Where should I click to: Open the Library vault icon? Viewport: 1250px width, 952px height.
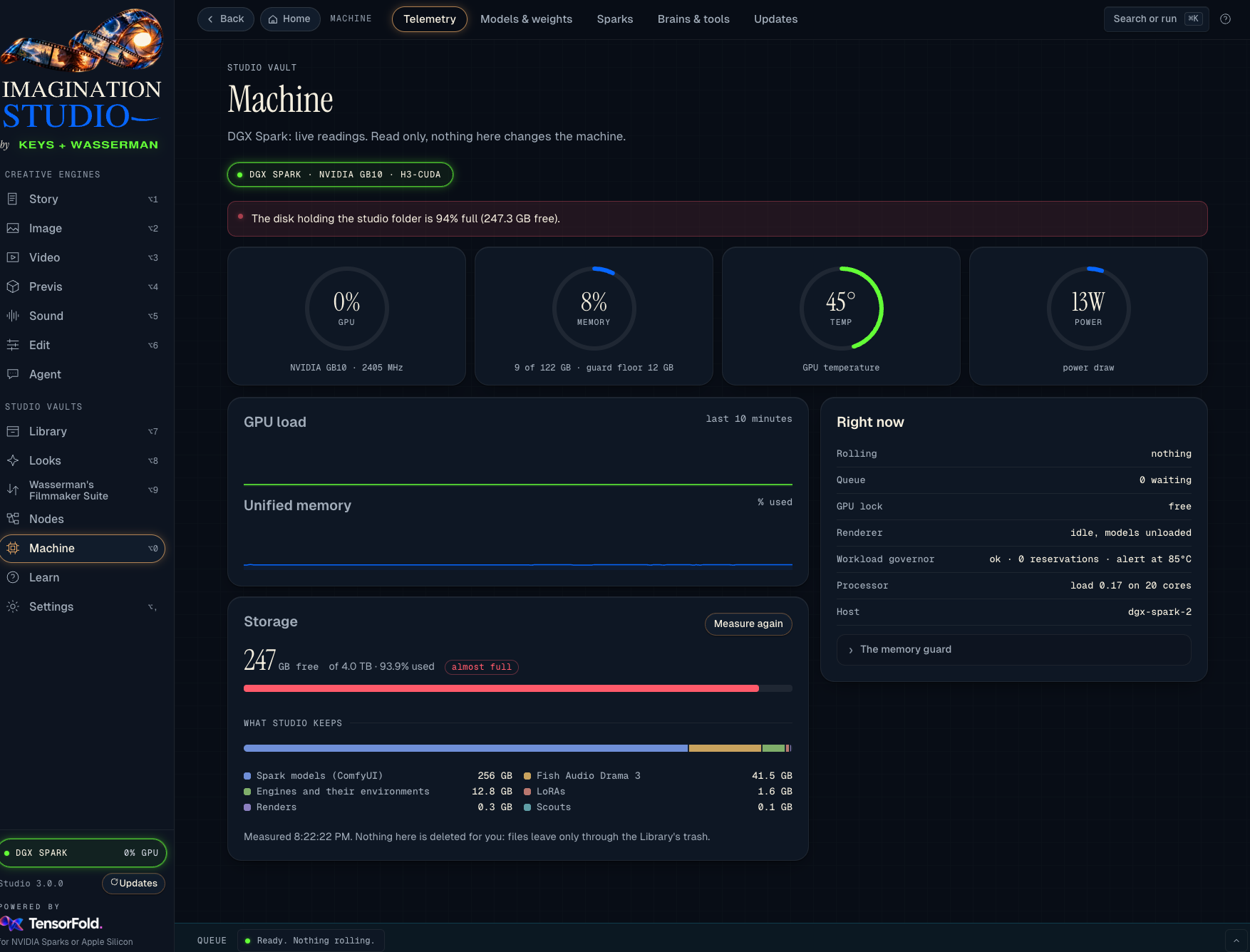[12, 431]
